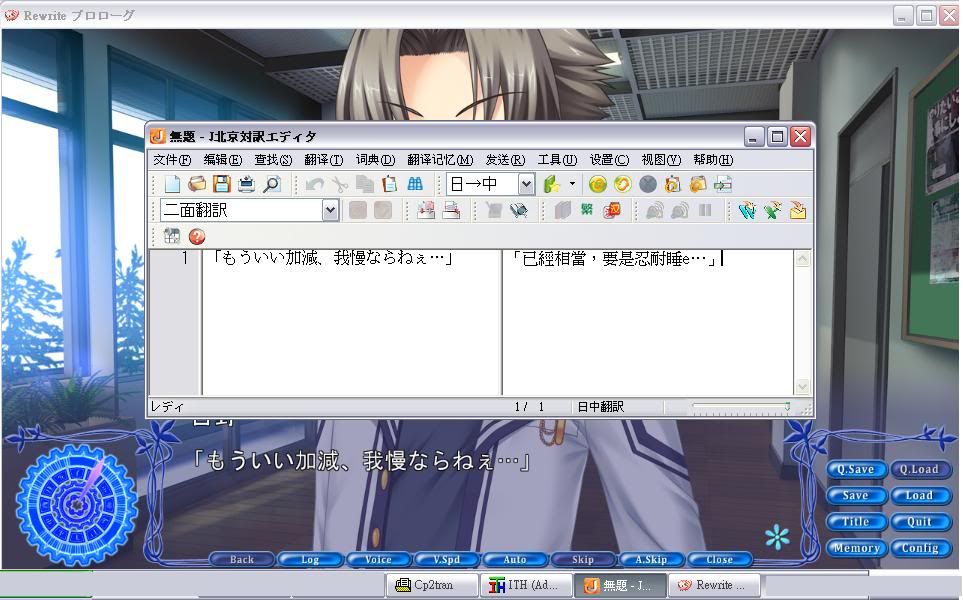The image size is (963, 600).
Task: Toggle A.Skip in game bar
Action: click(651, 559)
